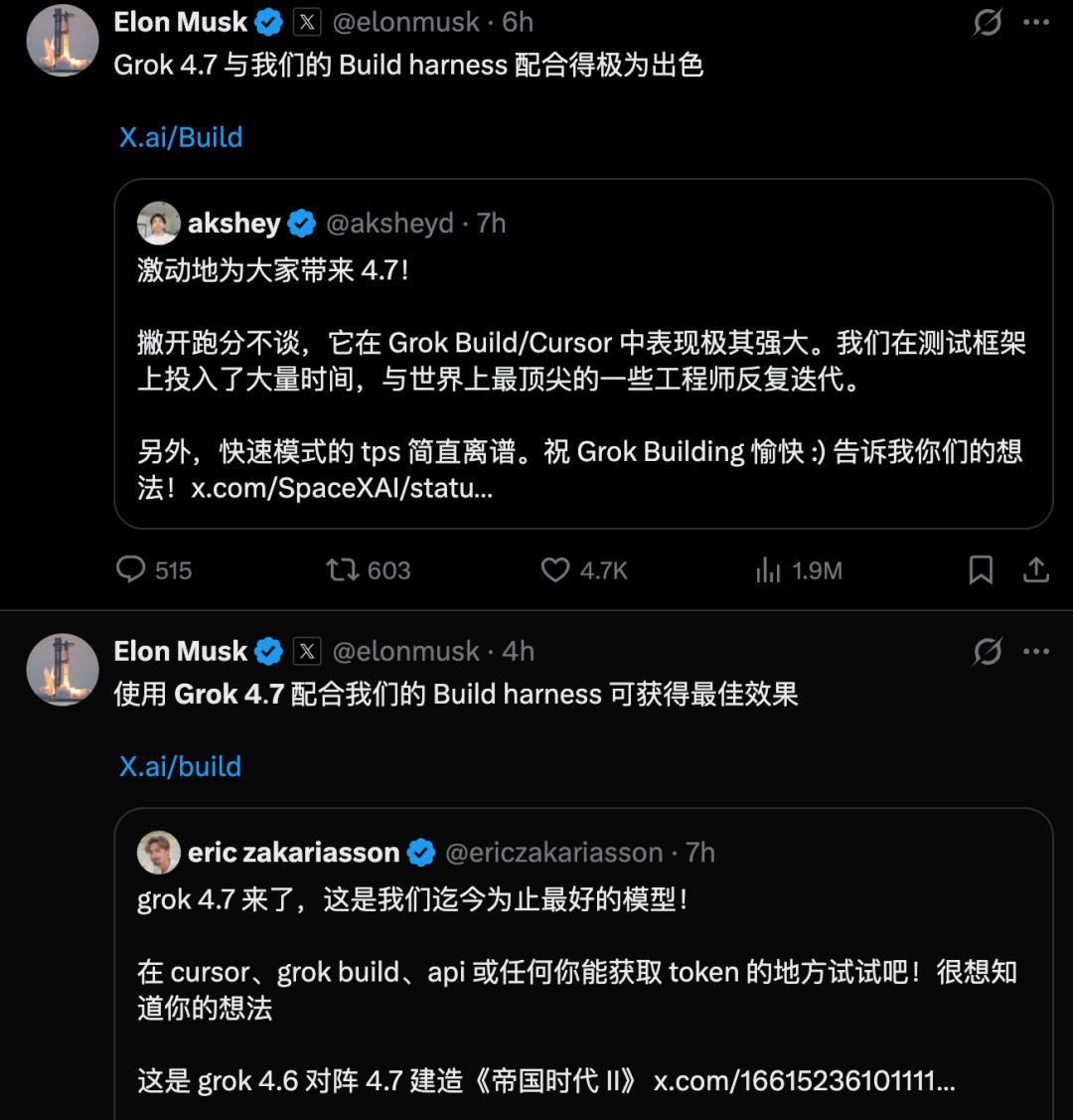Open akshey's profile avatar in quoted tweet
1073x1120 pixels.
point(159,223)
